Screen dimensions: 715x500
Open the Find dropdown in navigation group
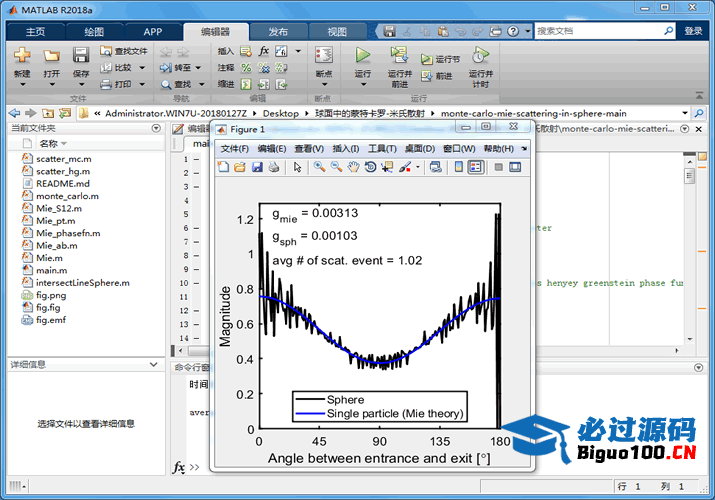[x=202, y=84]
